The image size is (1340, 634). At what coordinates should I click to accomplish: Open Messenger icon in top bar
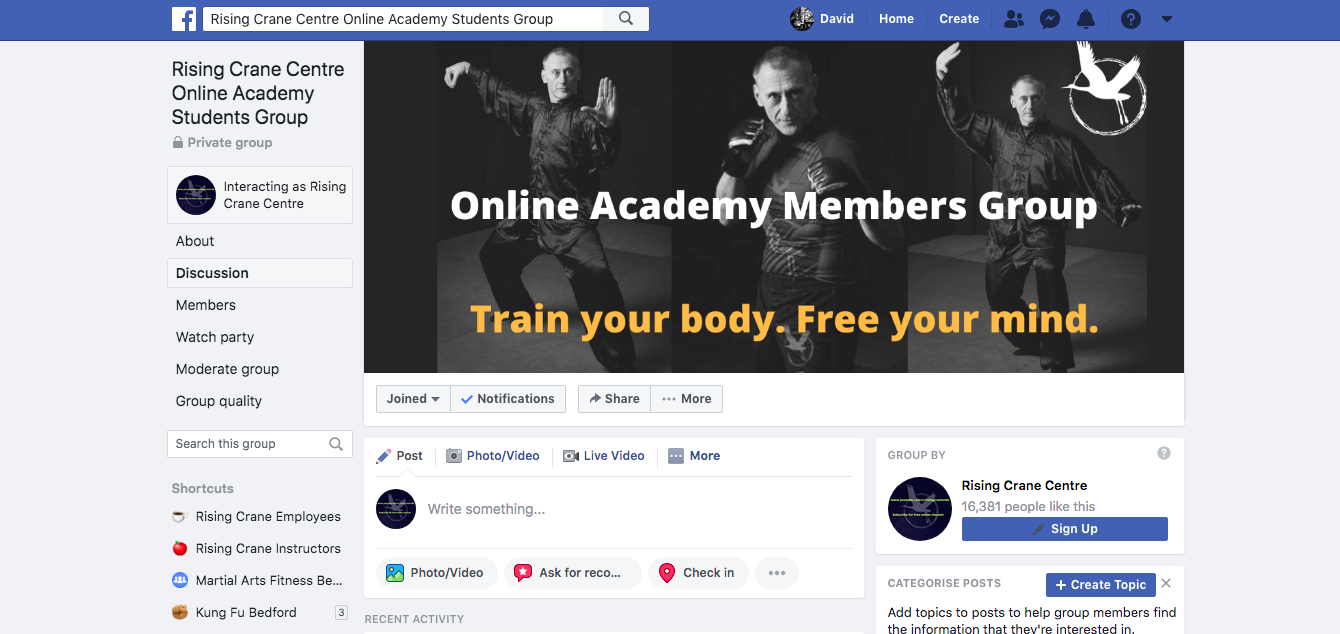click(x=1049, y=19)
